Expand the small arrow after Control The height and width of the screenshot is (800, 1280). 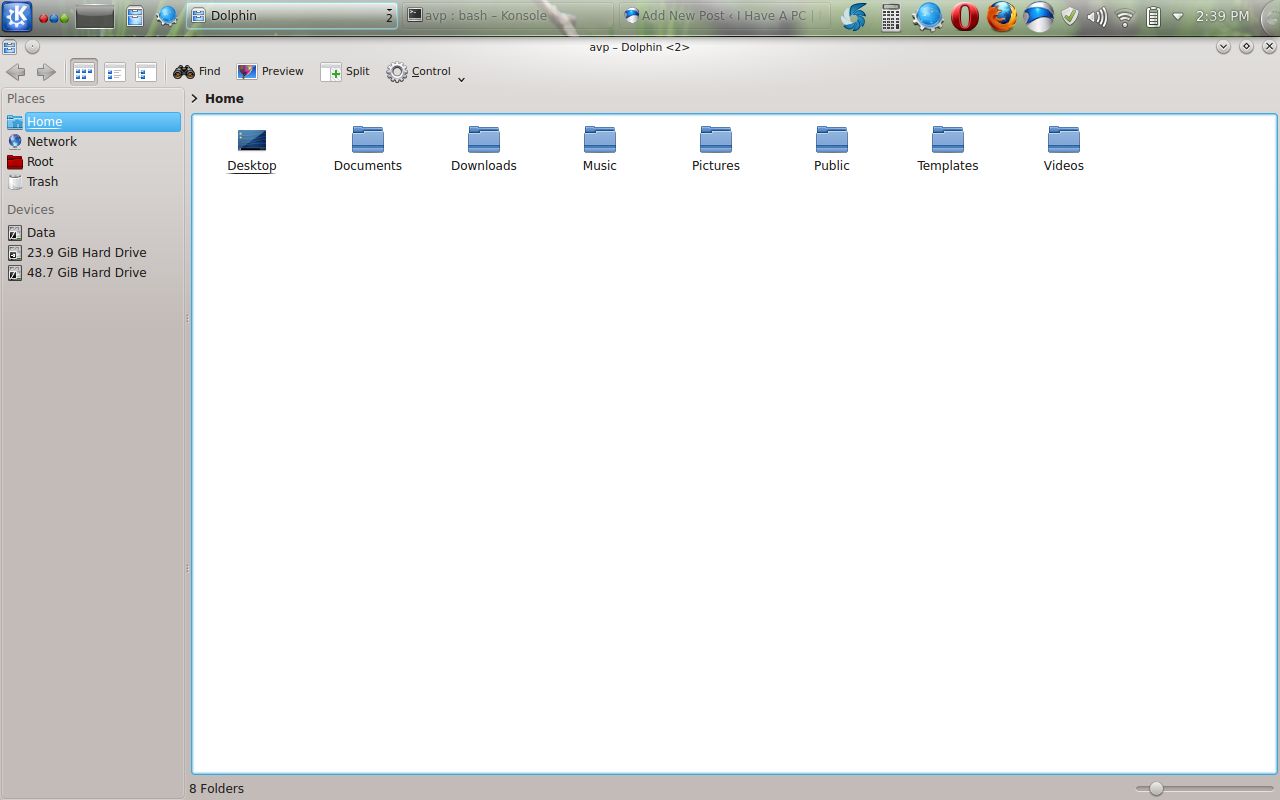[461, 78]
